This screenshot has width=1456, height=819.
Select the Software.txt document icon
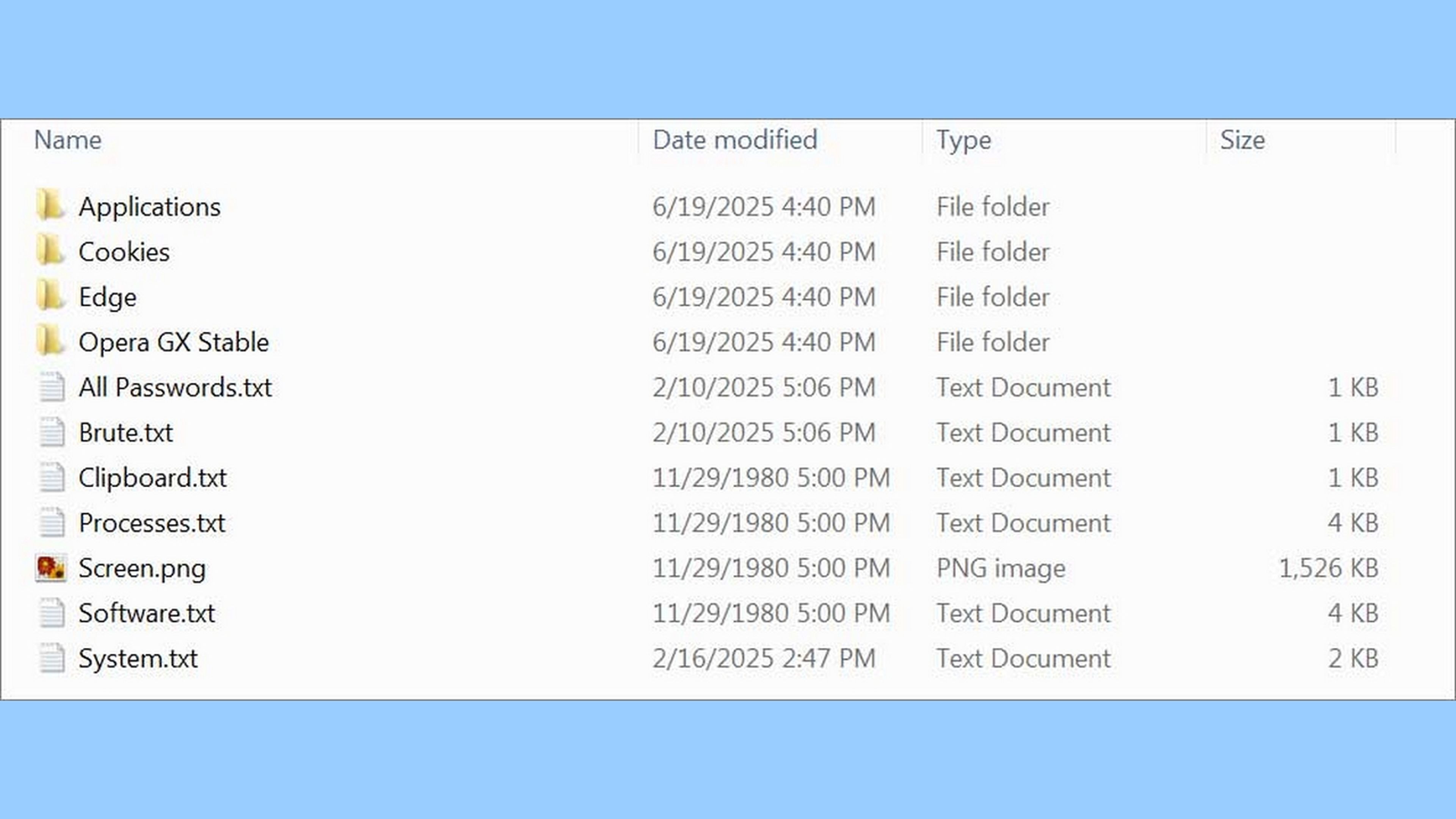52,613
